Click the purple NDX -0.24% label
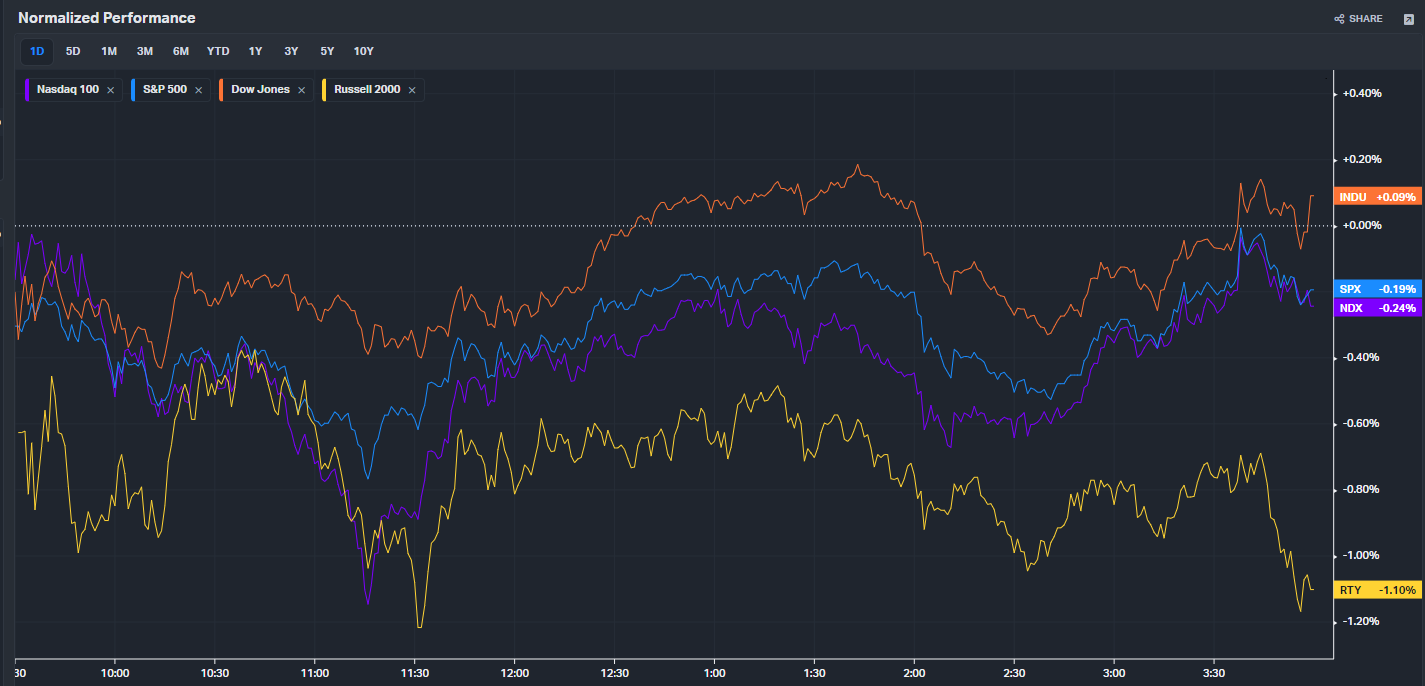Screen dimensions: 1425x686 (1377, 308)
